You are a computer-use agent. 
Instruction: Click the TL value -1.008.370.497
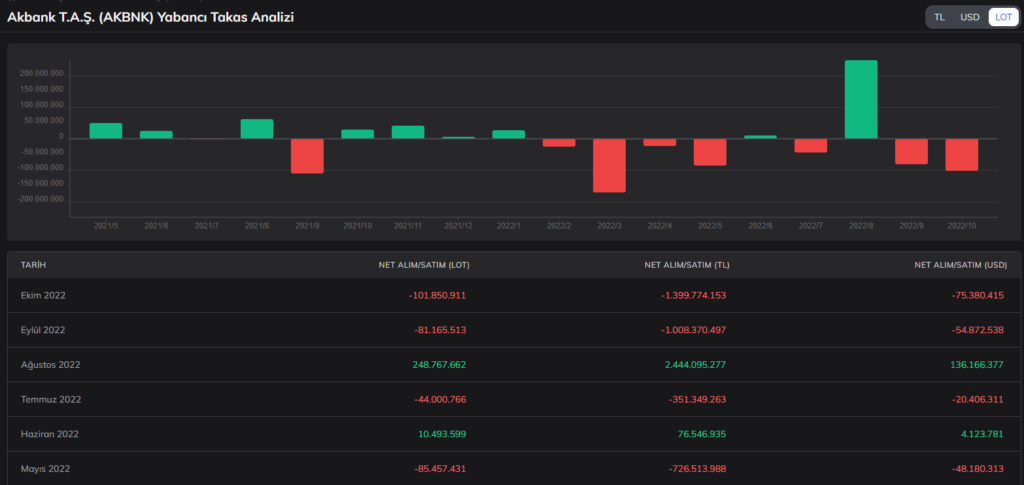pos(694,330)
